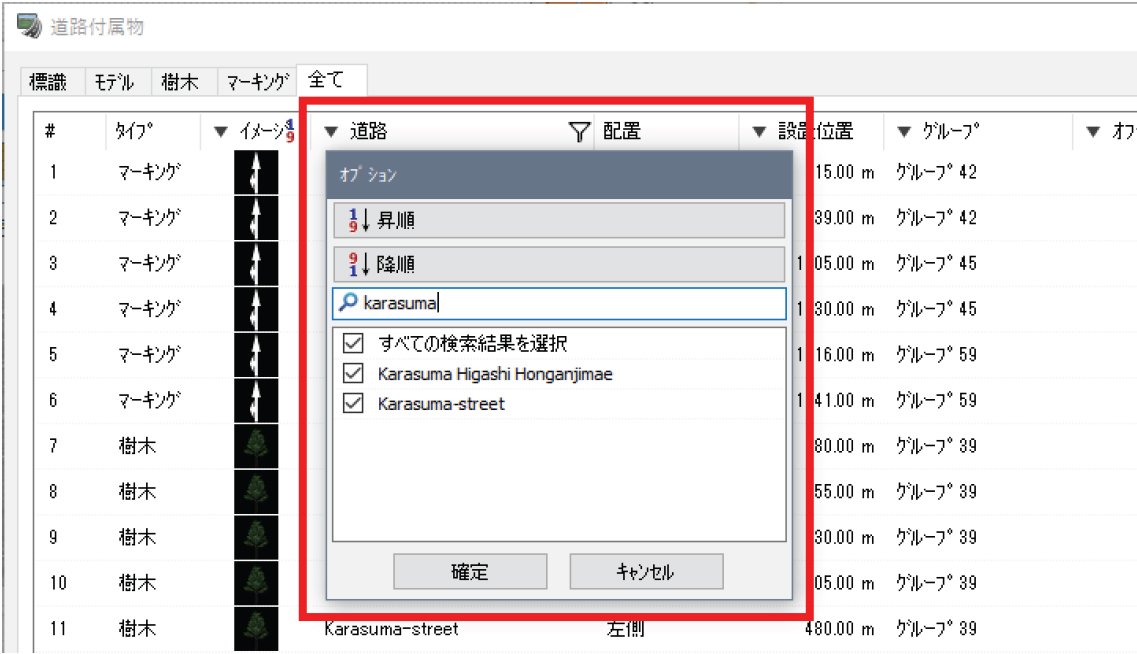Open the 道路 column dropdown arrow
The height and width of the screenshot is (654, 1137).
(x=331, y=132)
